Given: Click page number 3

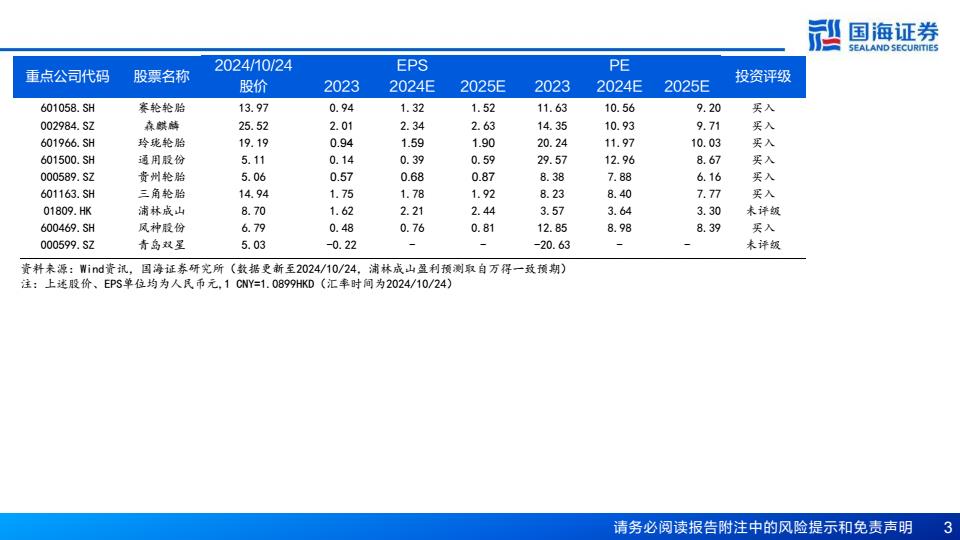Looking at the screenshot, I should 948,527.
